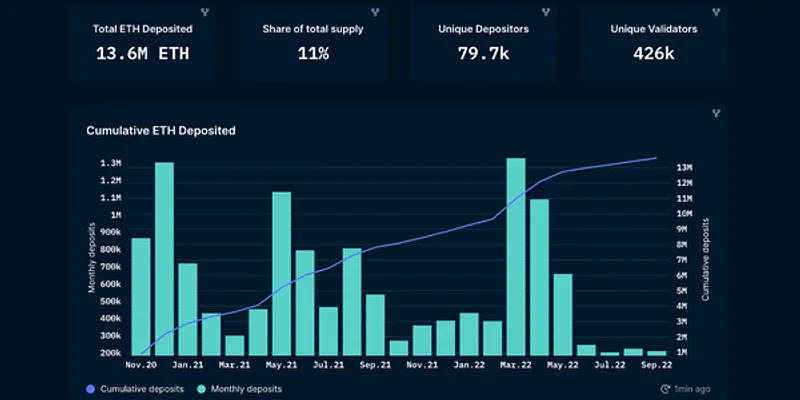Click the Sep.22 x-axis label
This screenshot has height=400, width=800.
click(657, 365)
